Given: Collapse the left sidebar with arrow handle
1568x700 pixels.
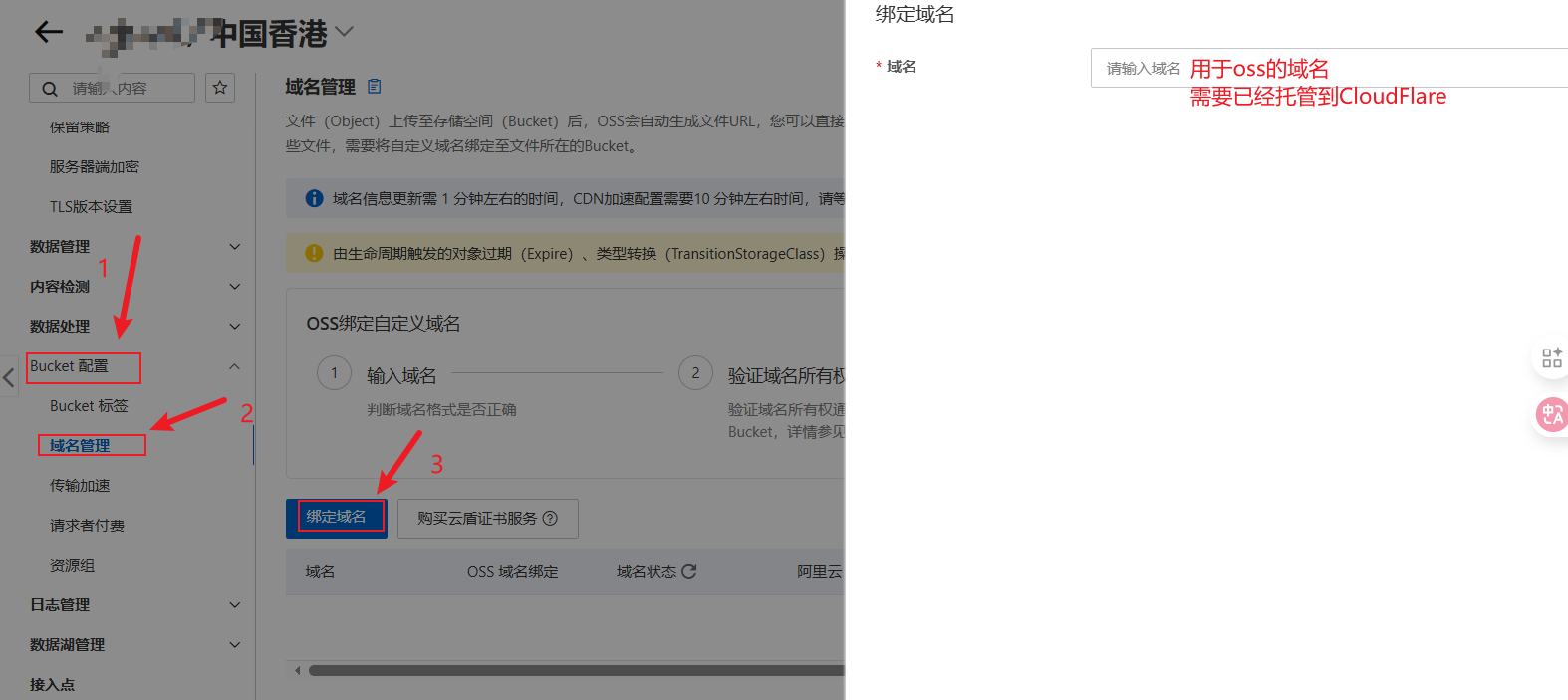Looking at the screenshot, I should pos(9,377).
